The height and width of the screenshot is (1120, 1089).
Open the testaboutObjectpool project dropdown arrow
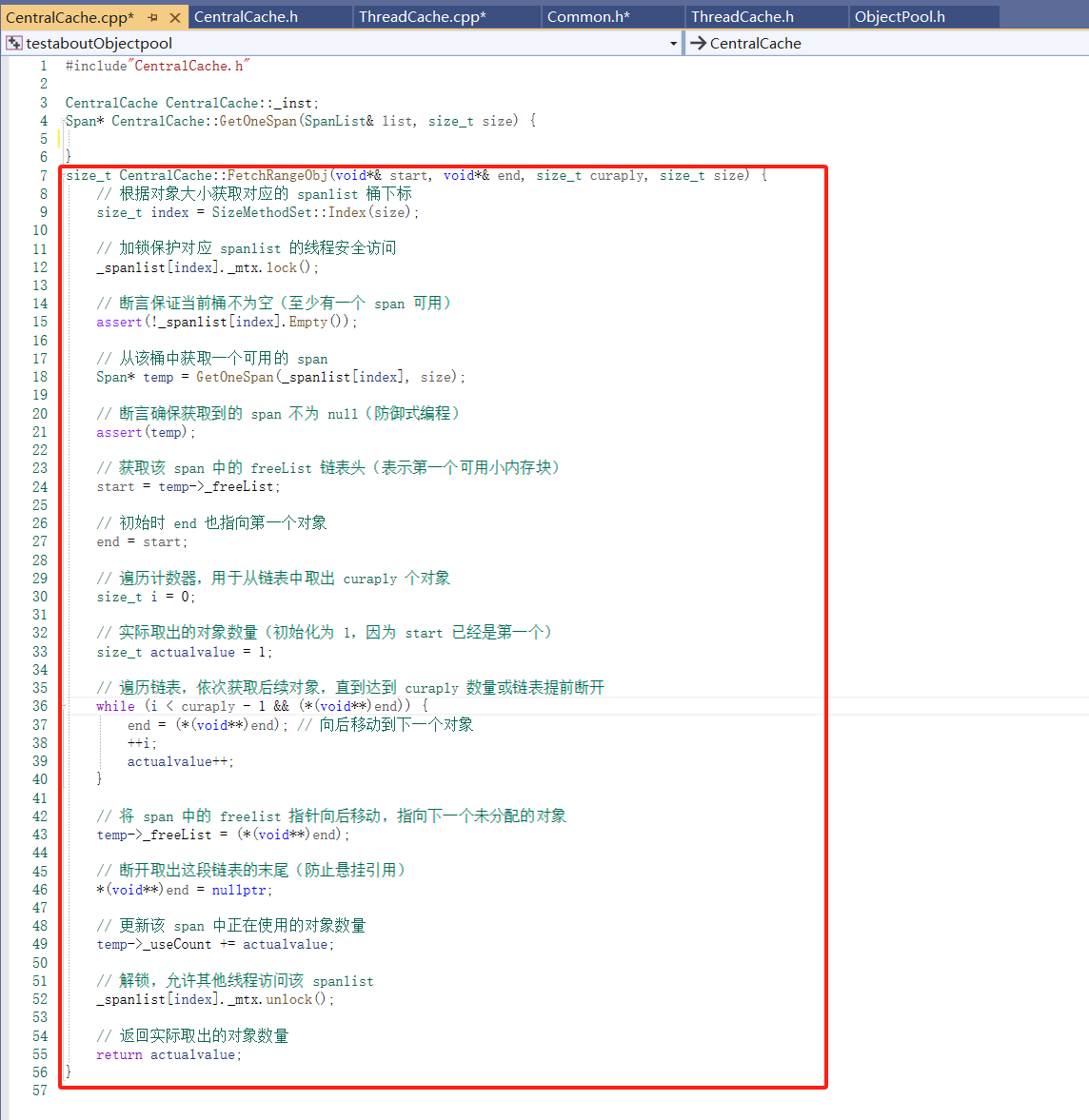[x=673, y=44]
